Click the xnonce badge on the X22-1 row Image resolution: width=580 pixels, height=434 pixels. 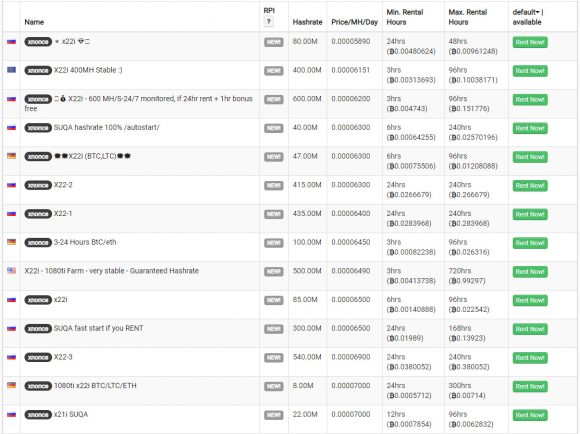coord(38,214)
